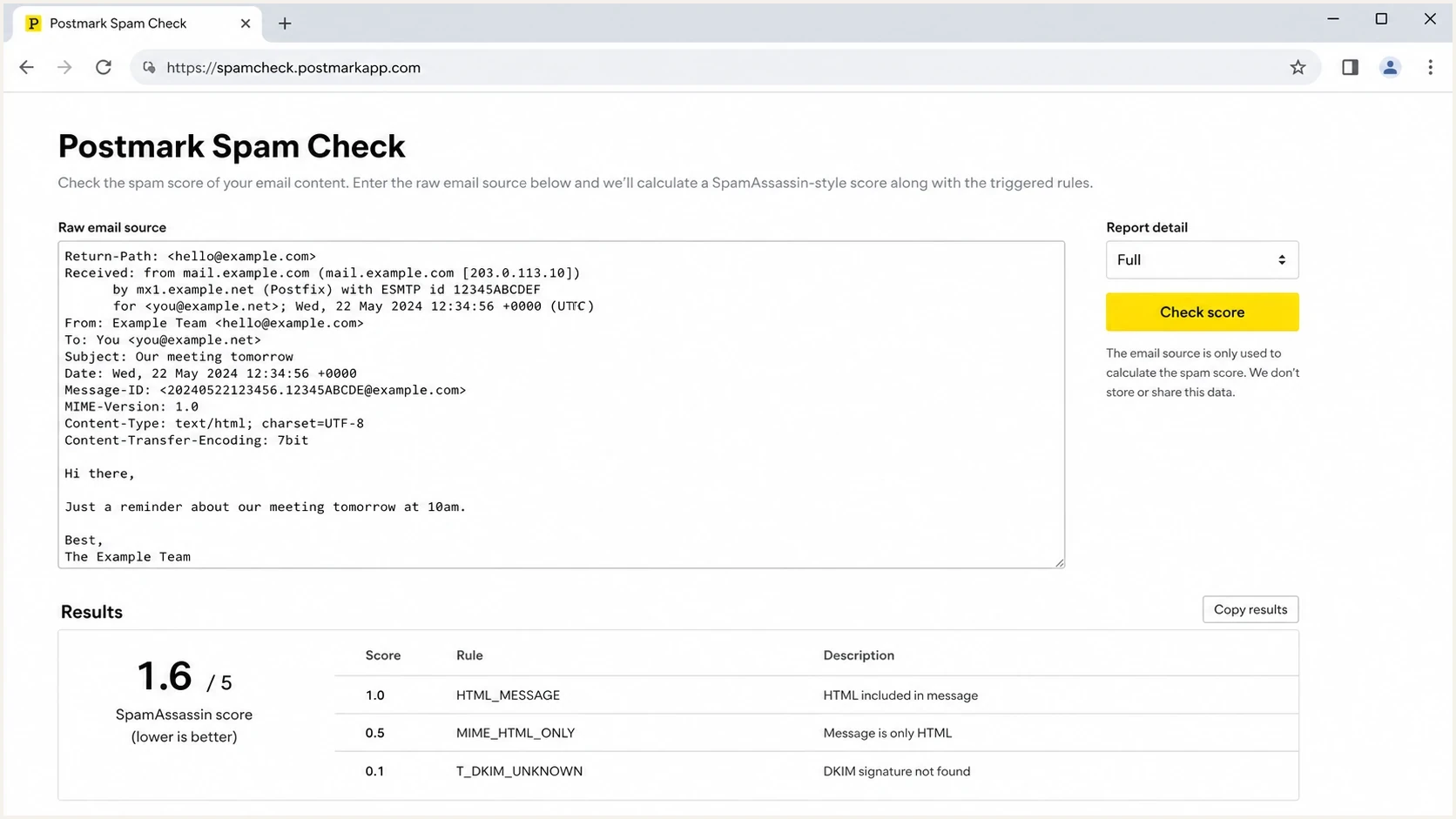Viewport: 1456px width, 819px height.
Task: Click the Rule column header
Action: coord(469,655)
